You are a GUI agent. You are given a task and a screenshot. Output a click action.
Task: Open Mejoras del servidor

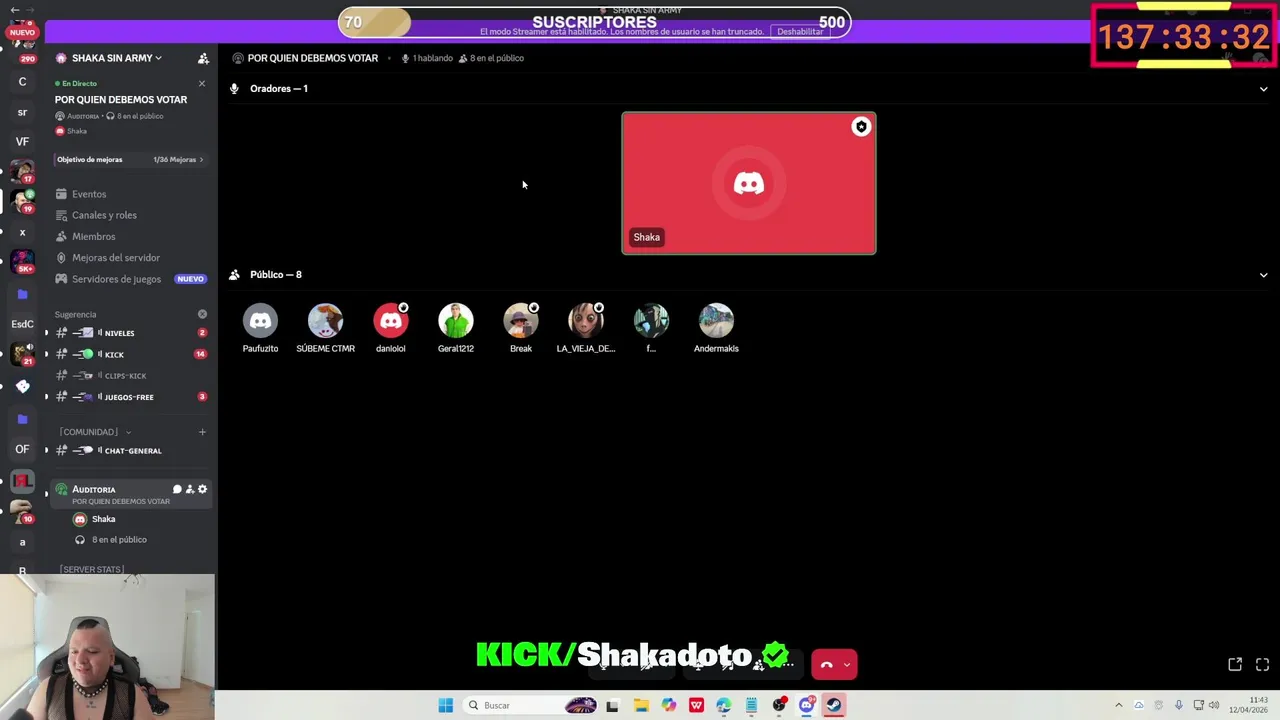115,257
